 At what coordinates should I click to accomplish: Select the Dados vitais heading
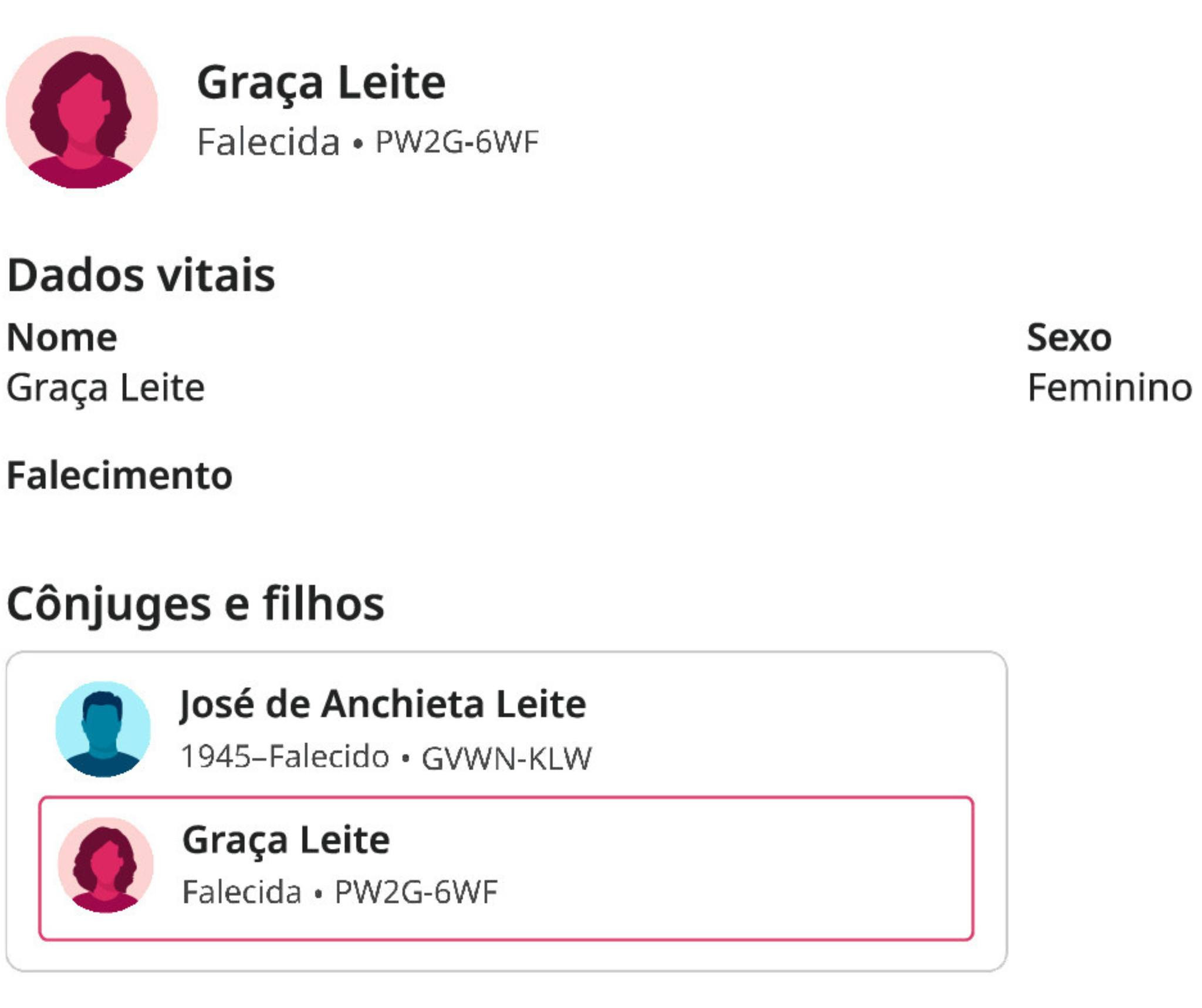[141, 275]
